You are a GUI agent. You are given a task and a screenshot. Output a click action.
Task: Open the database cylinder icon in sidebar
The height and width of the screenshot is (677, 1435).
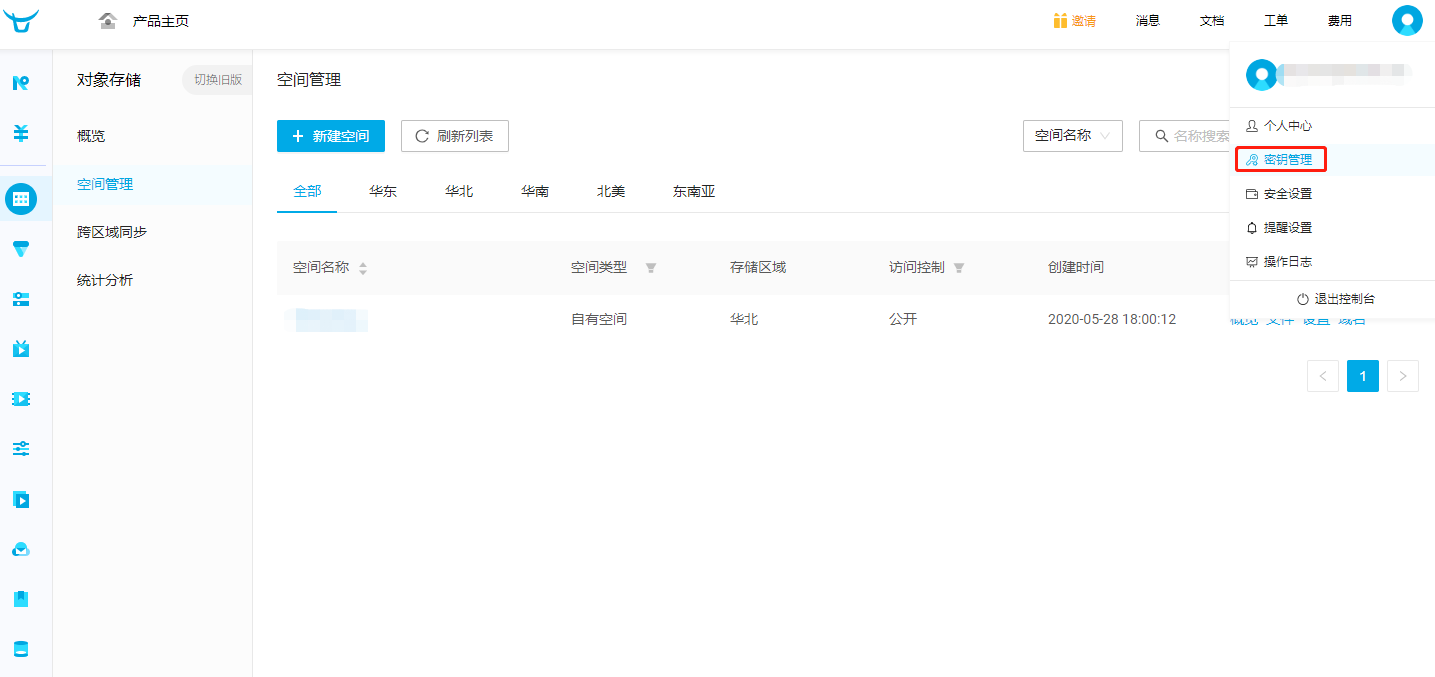21,649
